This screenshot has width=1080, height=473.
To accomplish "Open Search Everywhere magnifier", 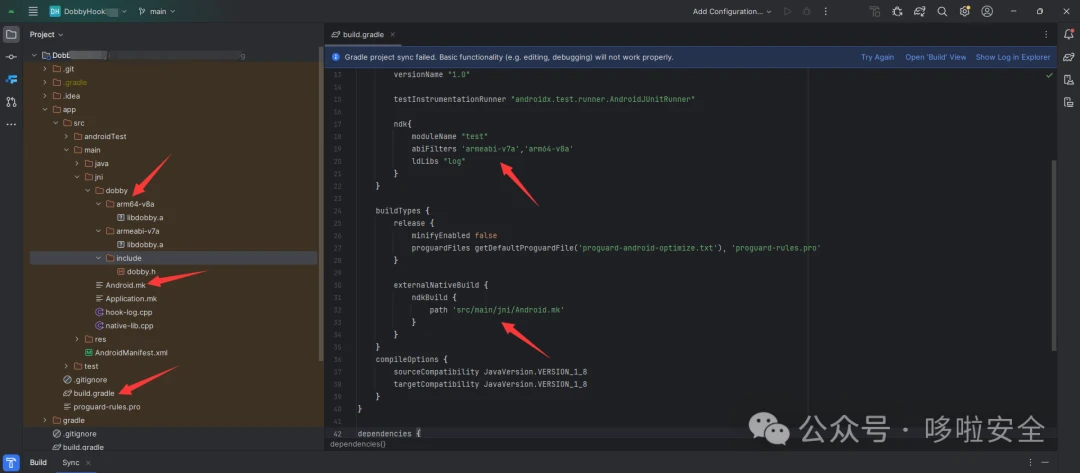I will coord(942,11).
